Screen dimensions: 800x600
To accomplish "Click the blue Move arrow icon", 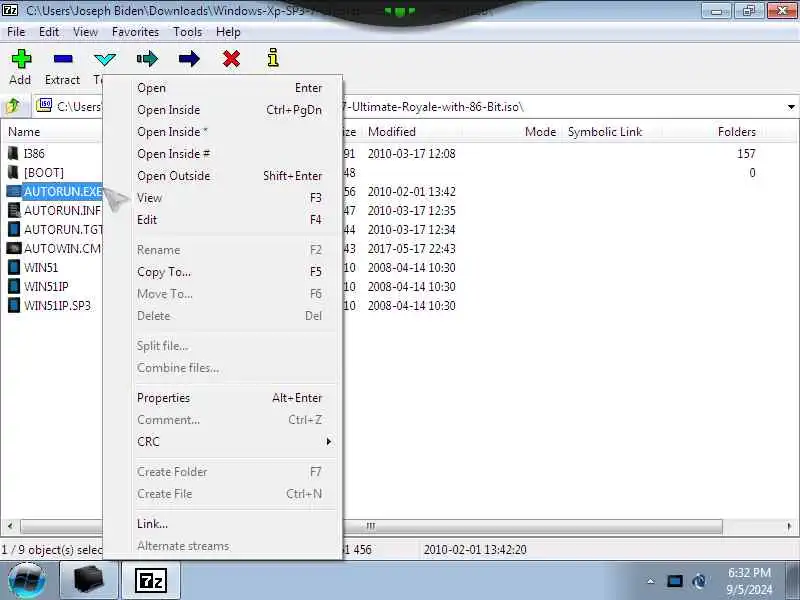I will 189,59.
